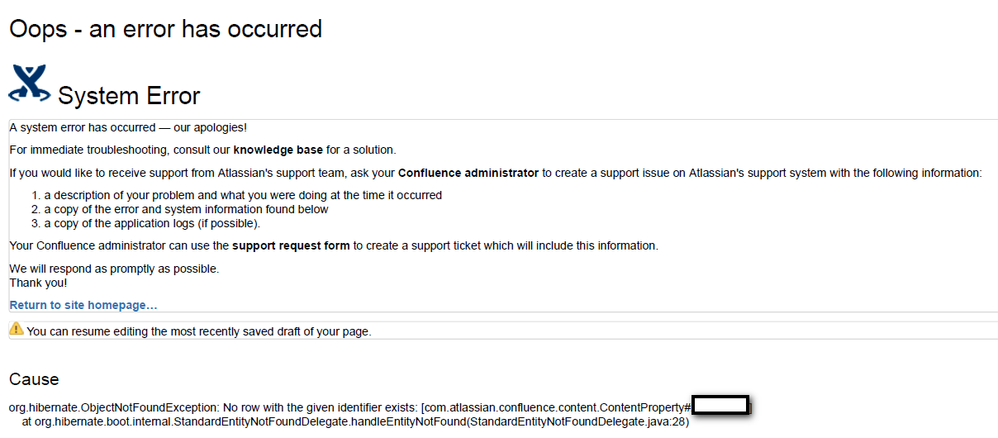Viewport: 998px width, 438px height.
Task: Click the 'We will respond as promptly' sentence
Action: tap(114, 269)
